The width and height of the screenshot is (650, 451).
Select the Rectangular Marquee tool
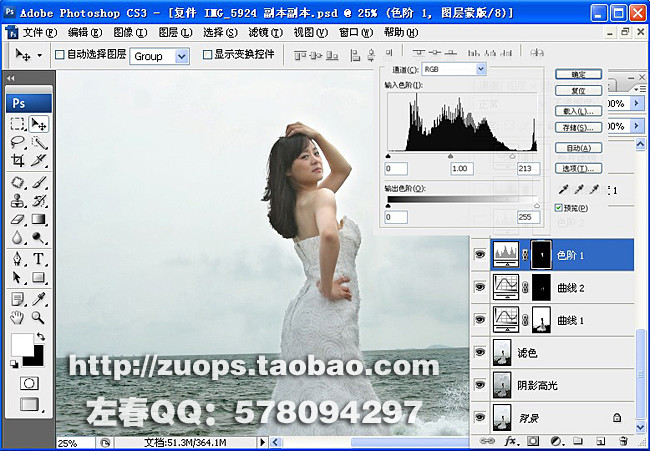(x=18, y=124)
